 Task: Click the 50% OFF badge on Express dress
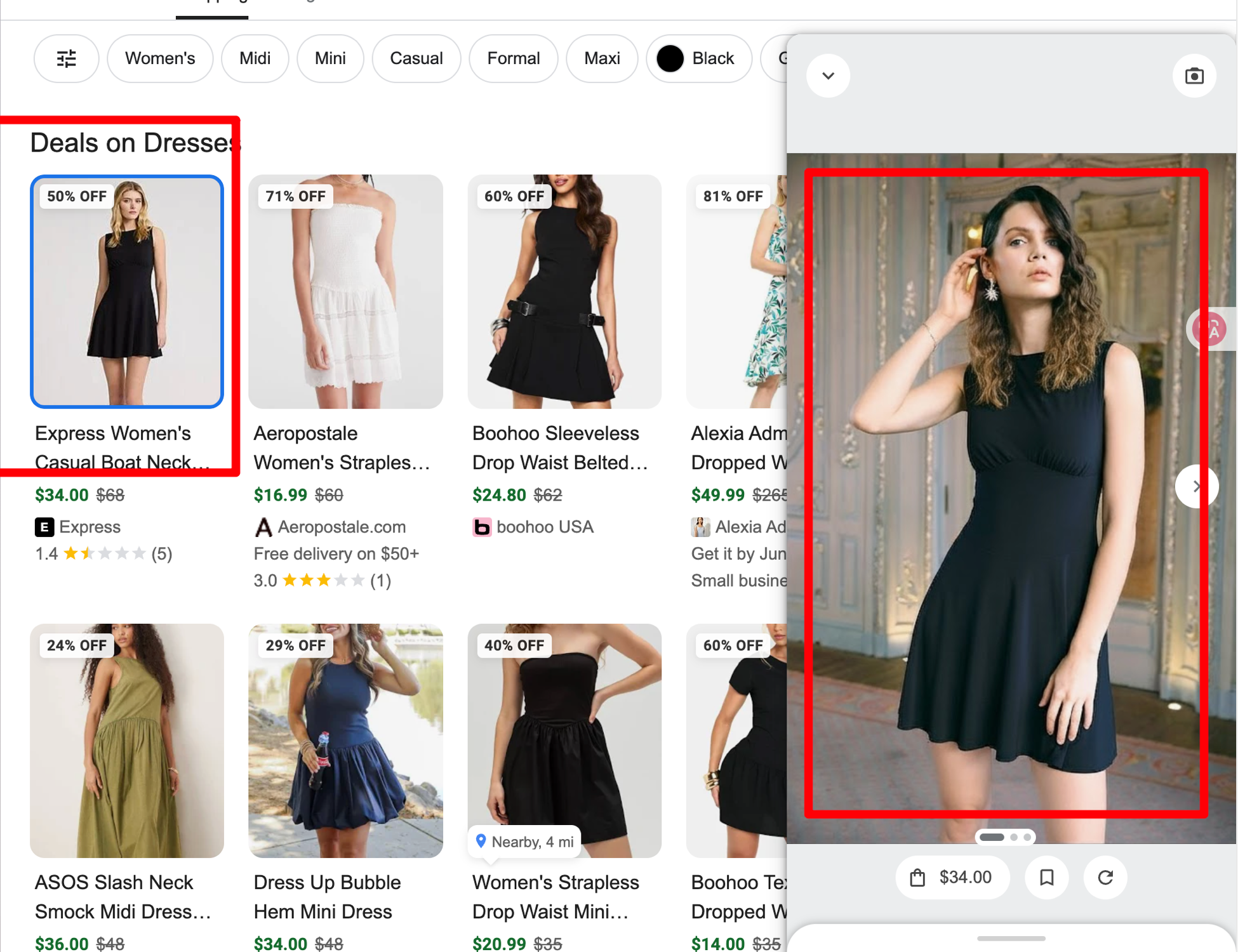point(77,196)
